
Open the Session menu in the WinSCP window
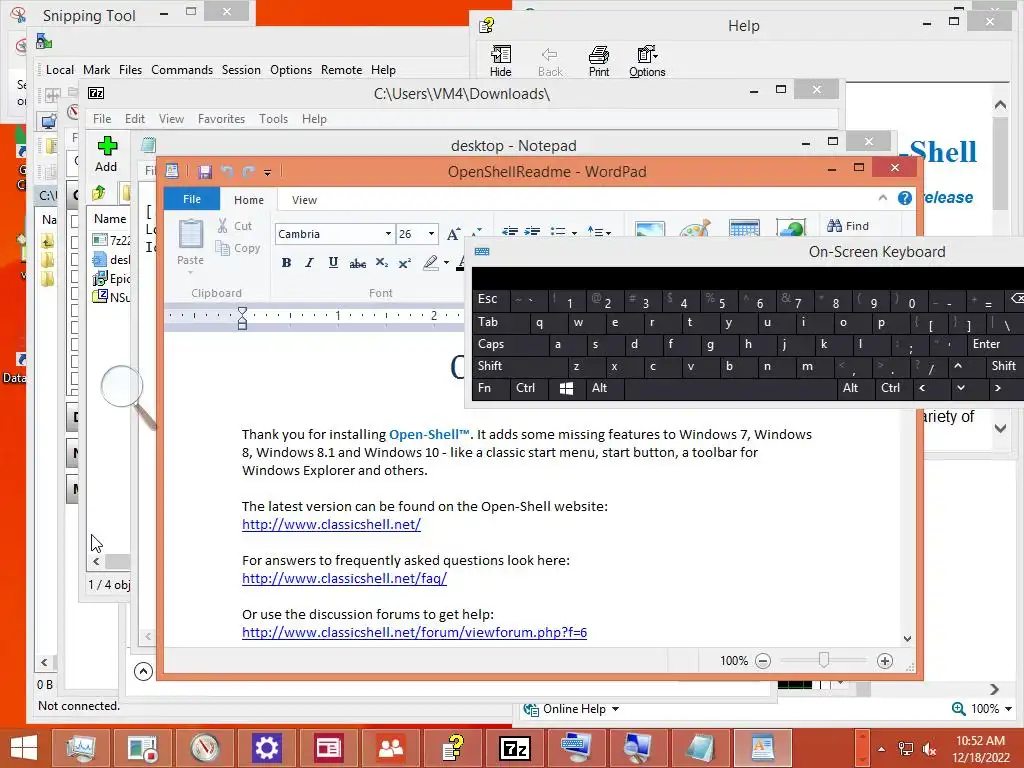pyautogui.click(x=241, y=70)
